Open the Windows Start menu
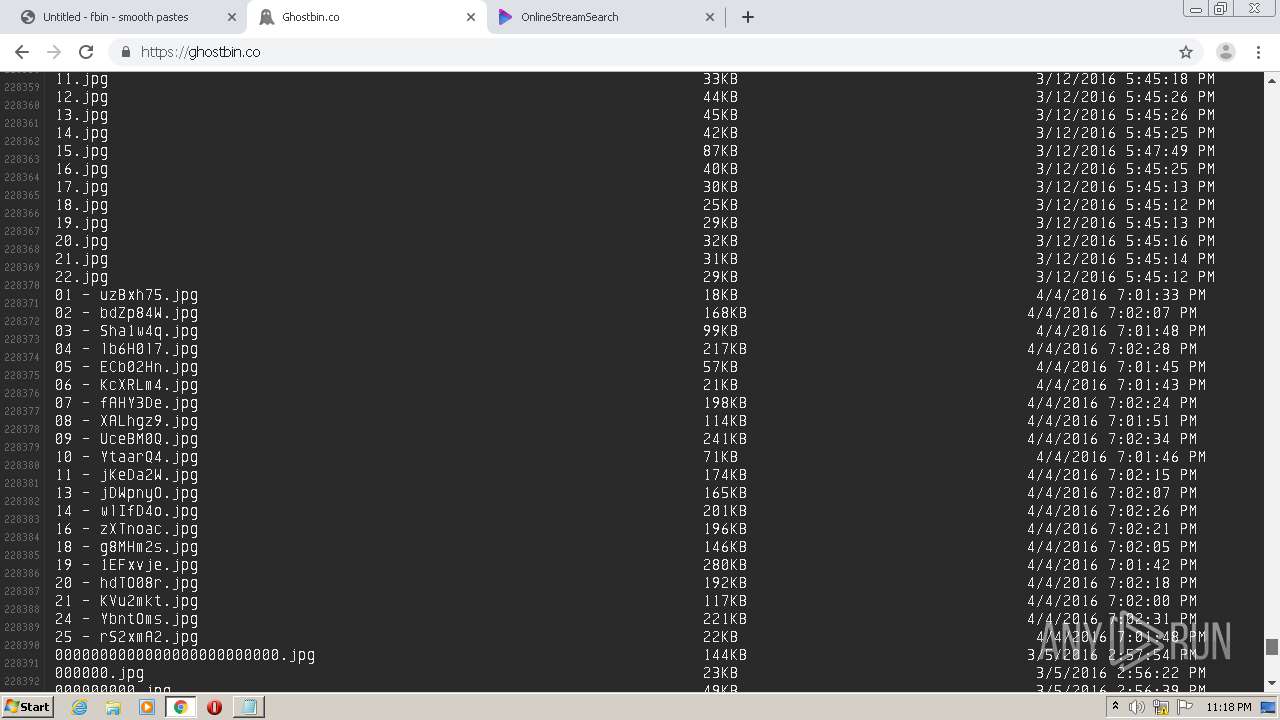Image resolution: width=1280 pixels, height=720 pixels. pos(27,706)
